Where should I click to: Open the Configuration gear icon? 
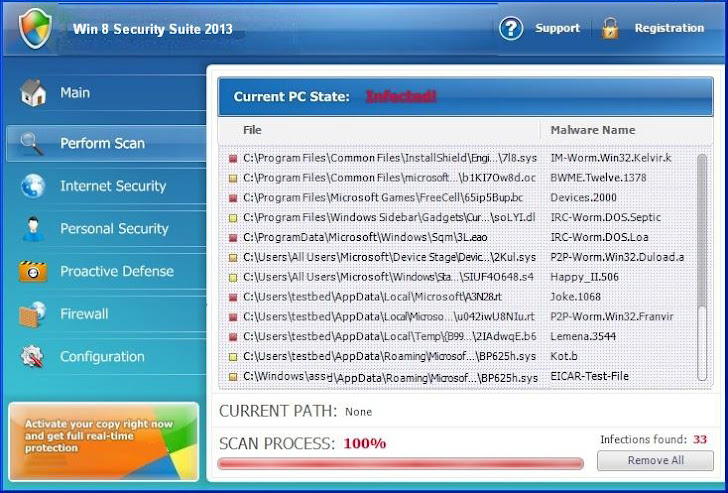32,357
